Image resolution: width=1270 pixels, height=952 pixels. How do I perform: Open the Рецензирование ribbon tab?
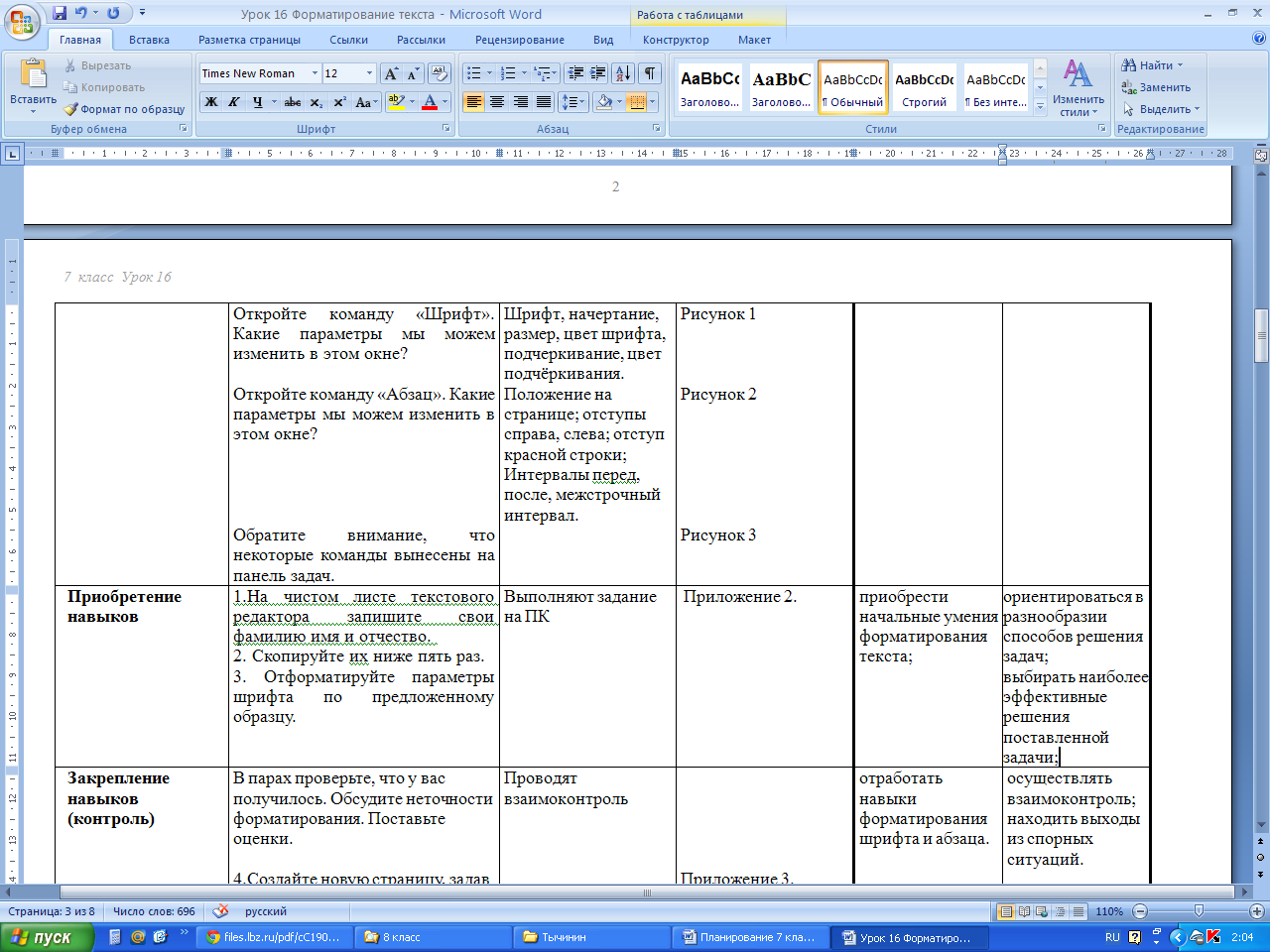point(519,40)
